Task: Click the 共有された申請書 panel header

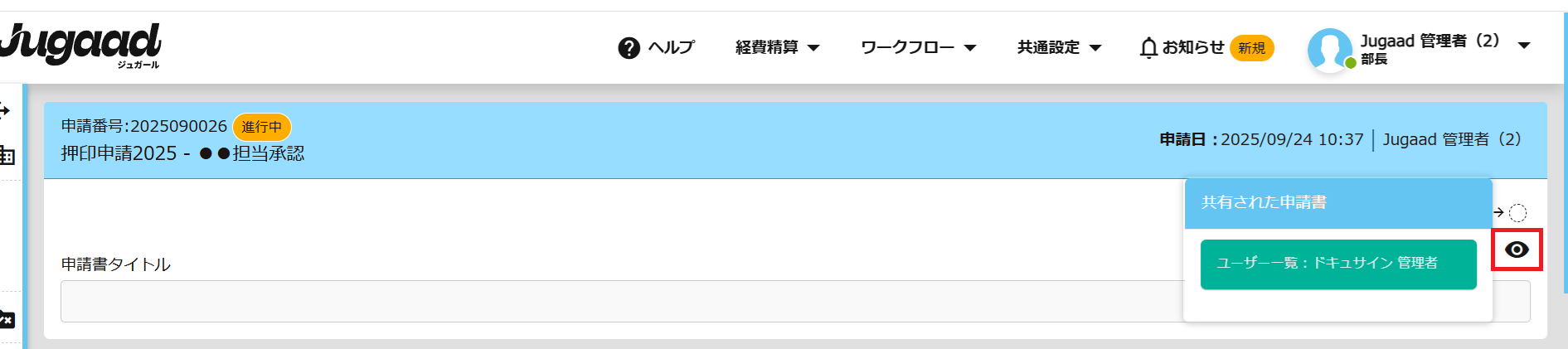Action: (x=1337, y=202)
